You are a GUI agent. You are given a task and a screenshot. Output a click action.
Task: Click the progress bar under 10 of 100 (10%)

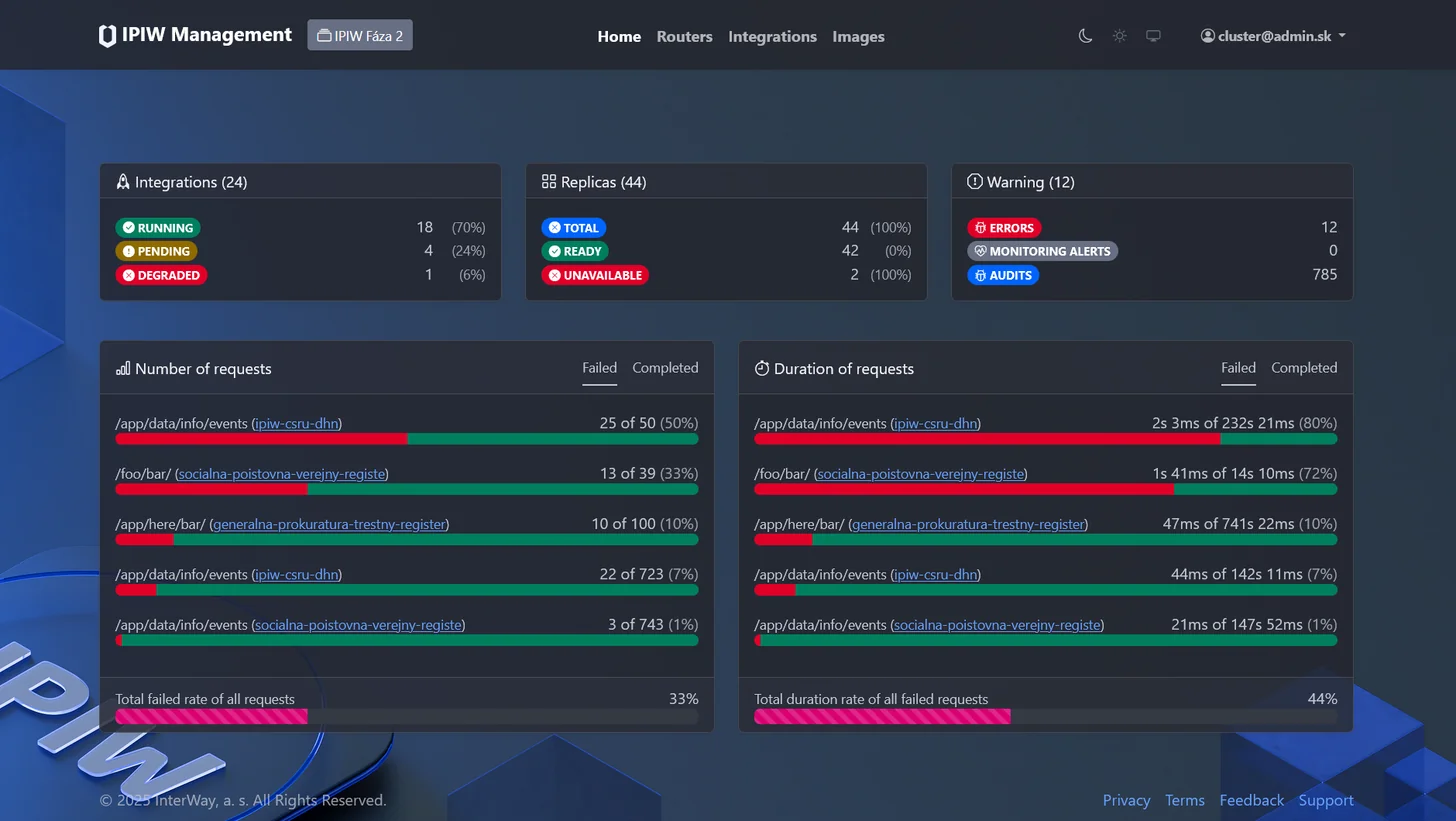pos(407,540)
